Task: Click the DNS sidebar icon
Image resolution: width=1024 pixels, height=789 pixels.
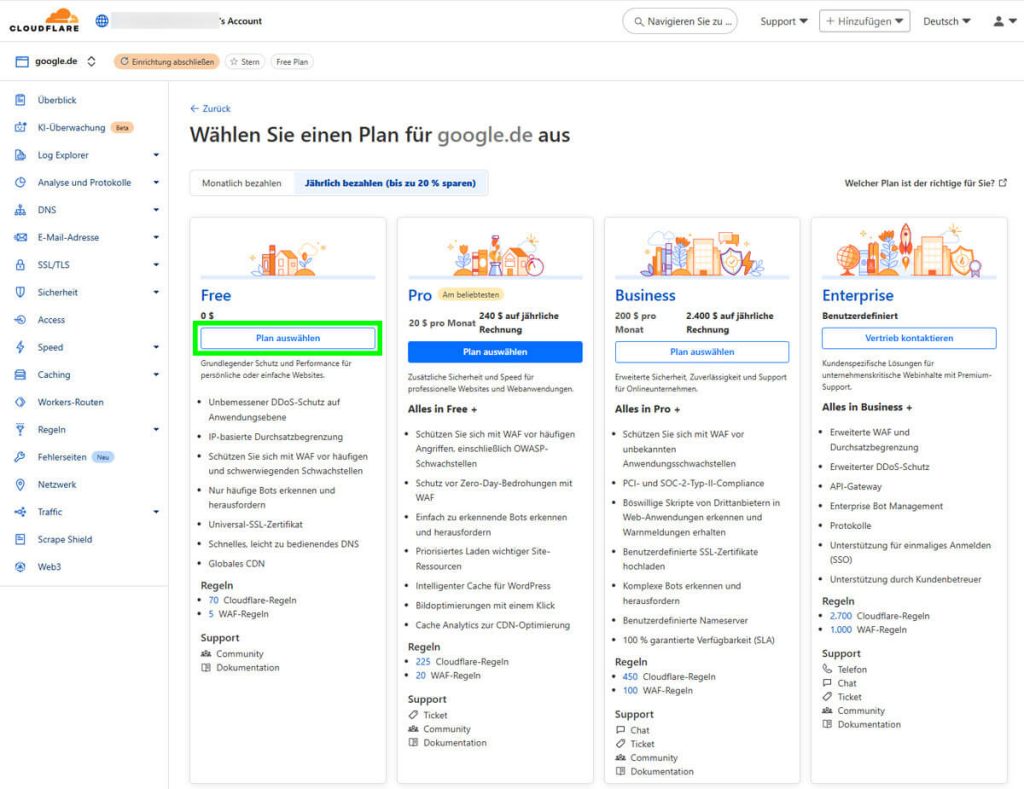Action: click(x=20, y=210)
